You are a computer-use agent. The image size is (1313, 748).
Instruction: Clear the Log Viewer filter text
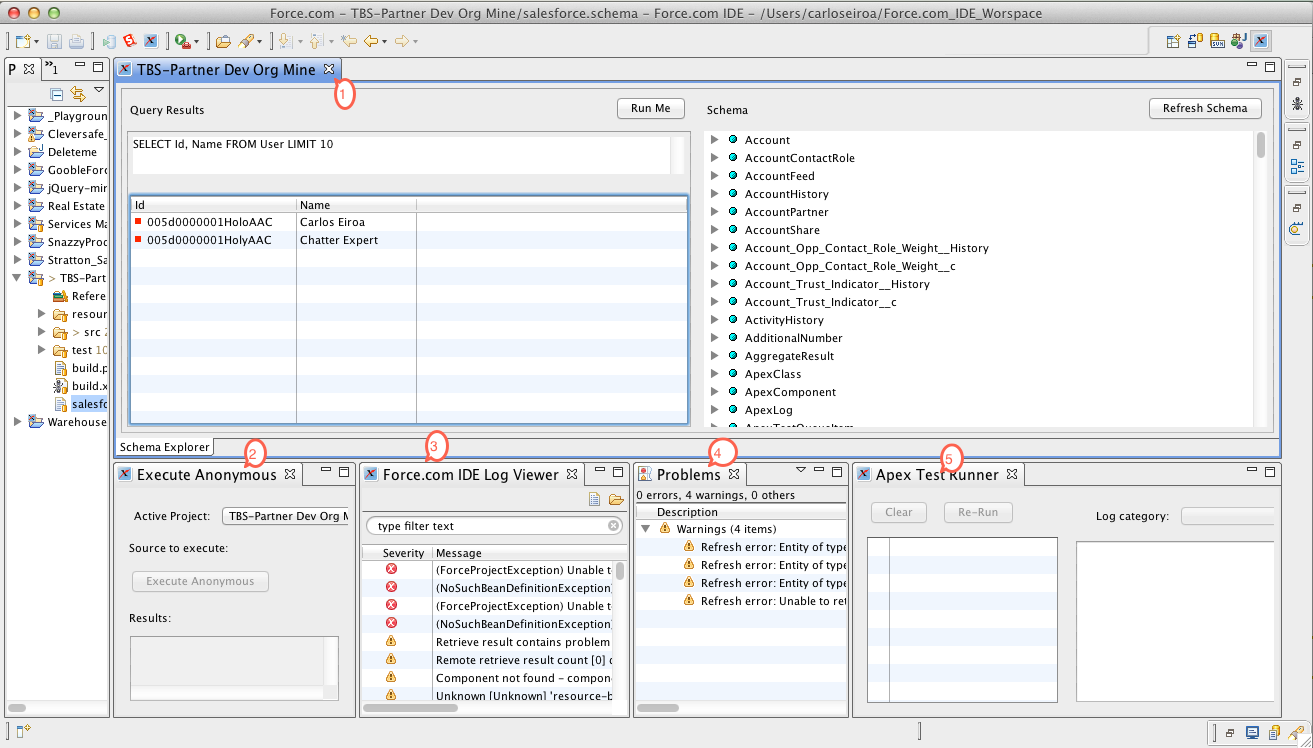pos(614,526)
